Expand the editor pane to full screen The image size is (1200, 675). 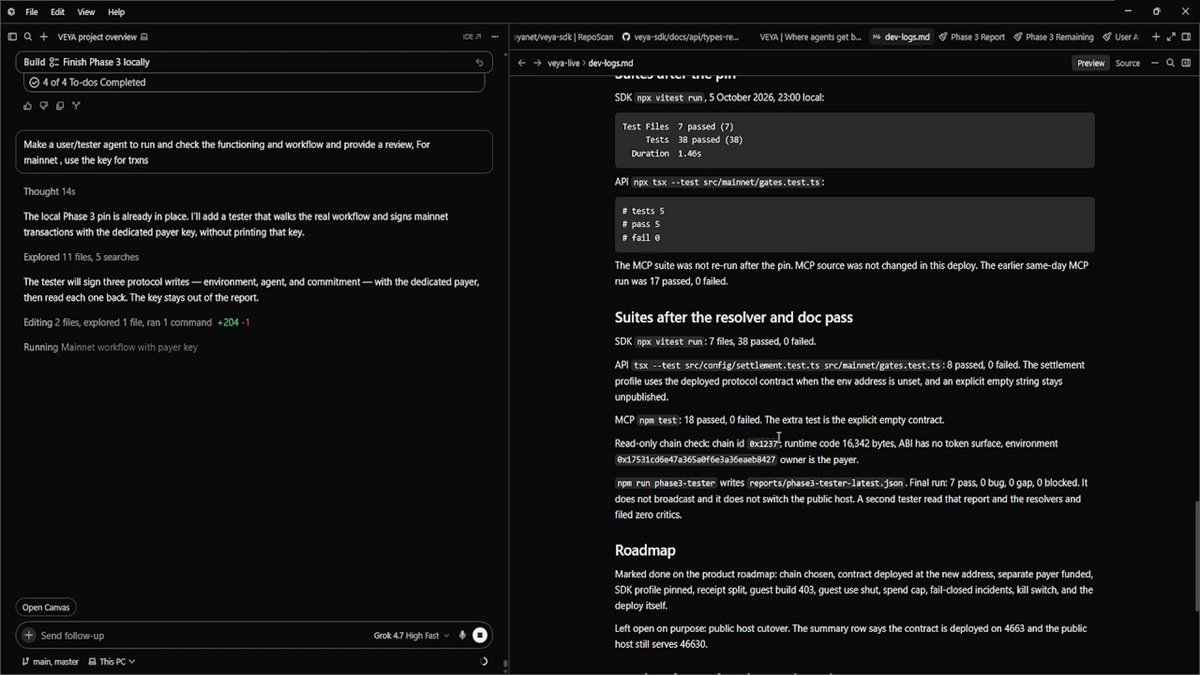point(1171,37)
